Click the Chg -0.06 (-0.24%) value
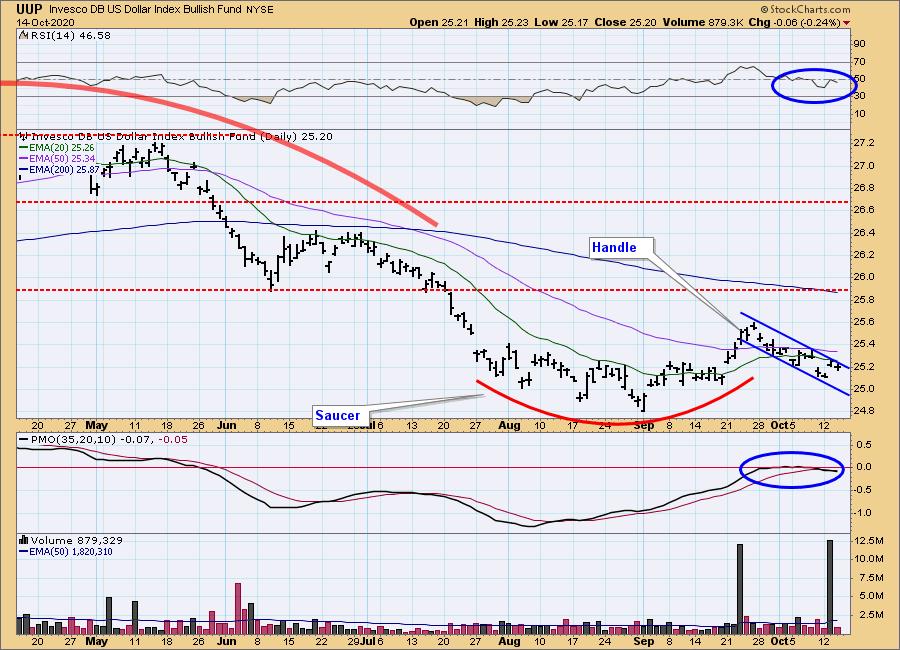 [795, 22]
